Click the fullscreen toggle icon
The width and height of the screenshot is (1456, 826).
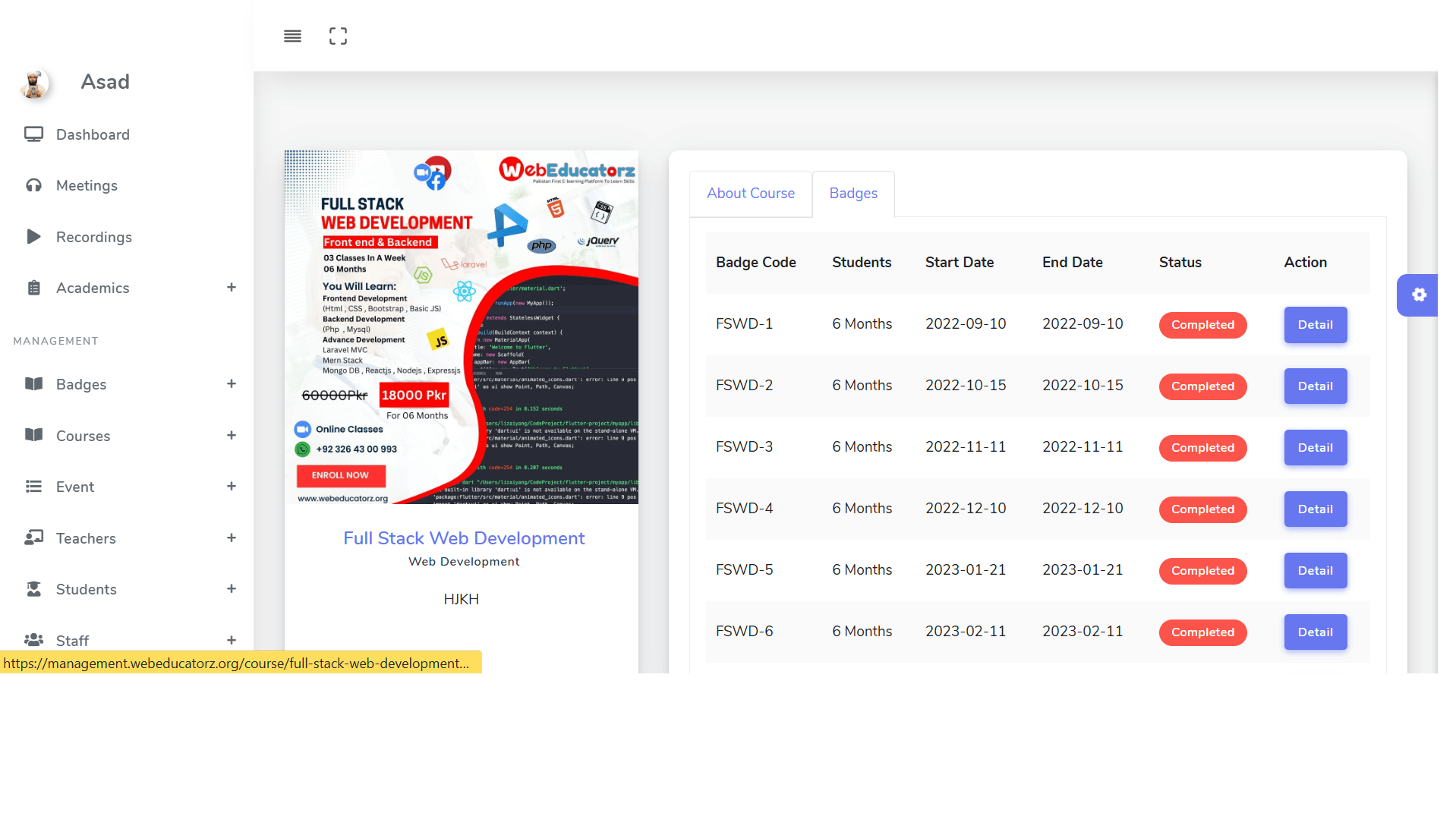point(338,36)
